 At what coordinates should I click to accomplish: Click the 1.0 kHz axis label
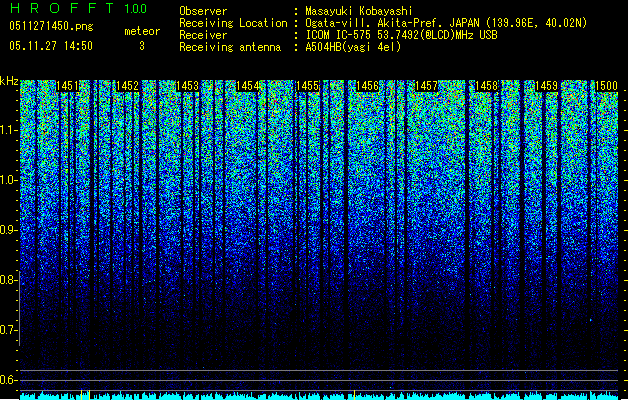point(9,180)
